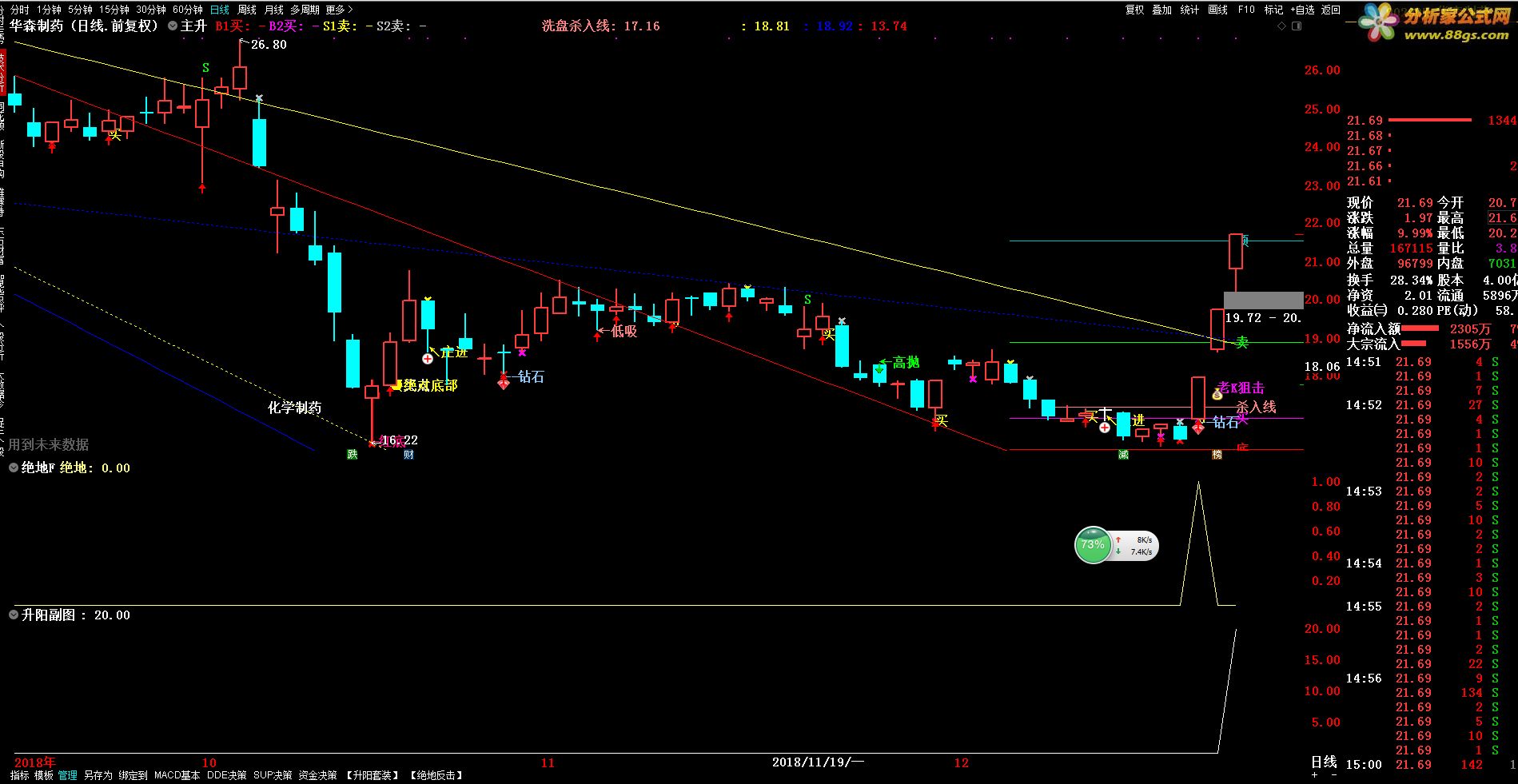Click the 跌 green tag below chart
The width and height of the screenshot is (1518, 784).
point(352,455)
